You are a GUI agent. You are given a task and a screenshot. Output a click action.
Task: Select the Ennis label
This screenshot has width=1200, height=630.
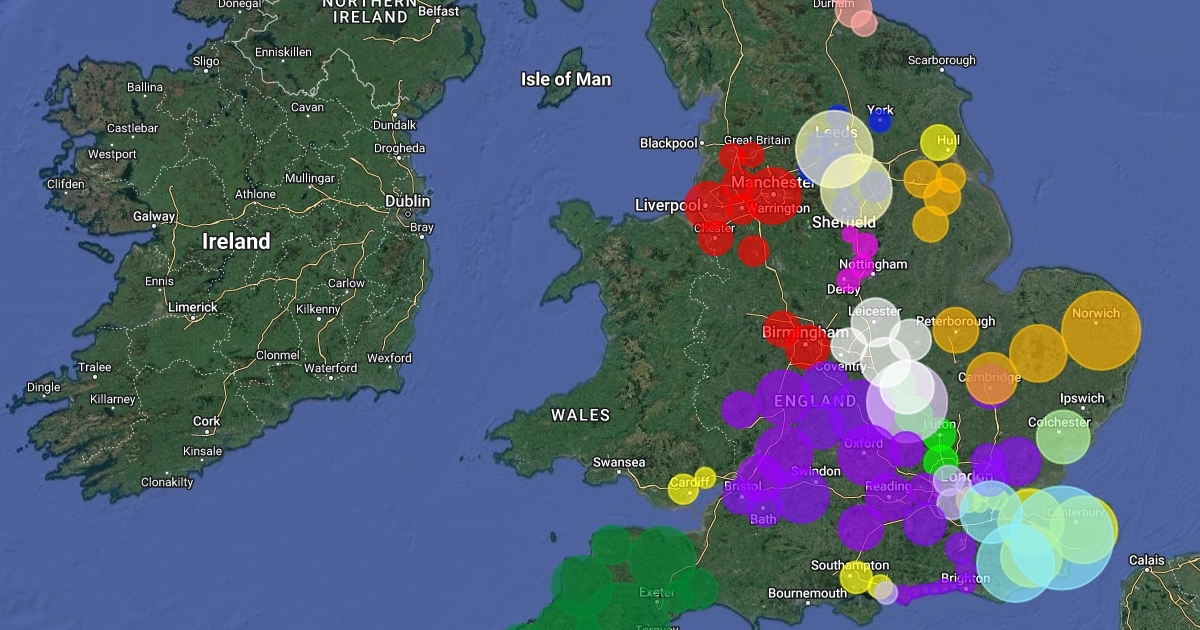click(159, 281)
